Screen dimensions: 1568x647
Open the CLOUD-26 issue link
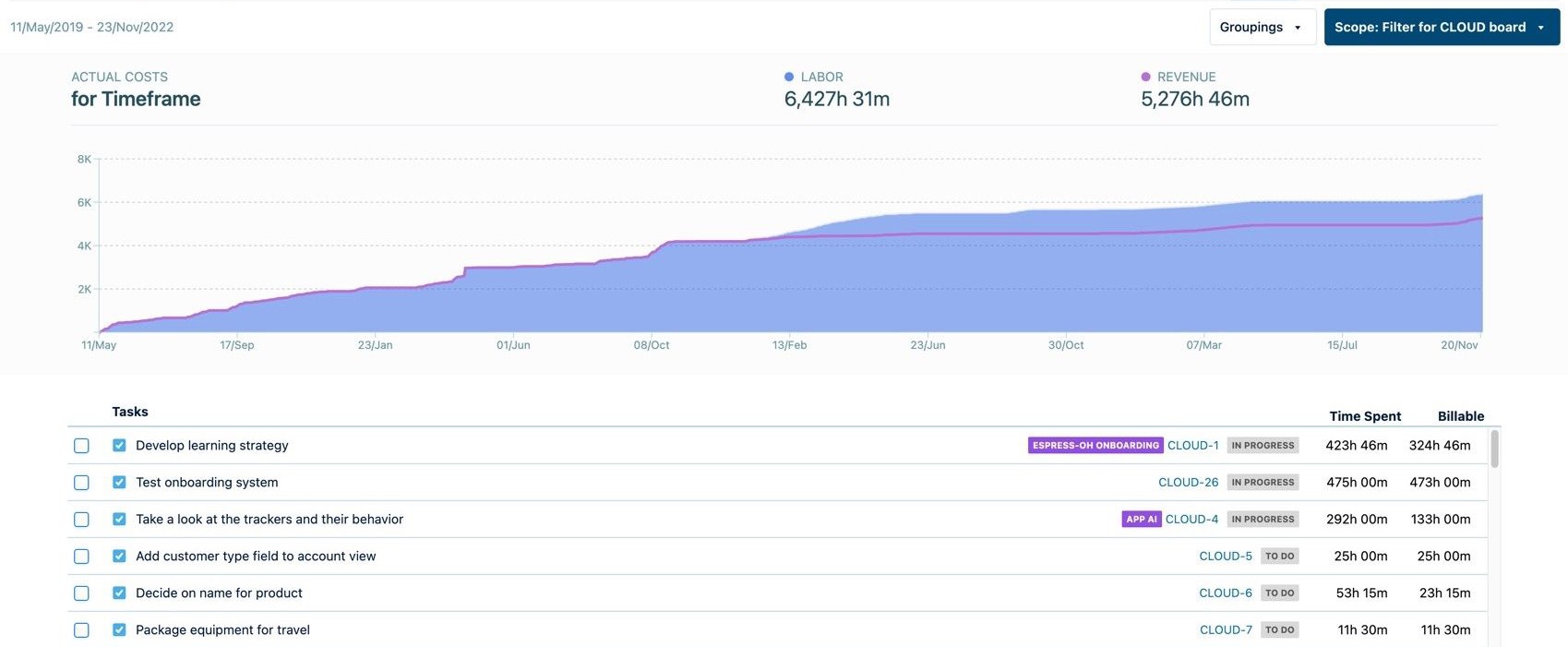1188,482
